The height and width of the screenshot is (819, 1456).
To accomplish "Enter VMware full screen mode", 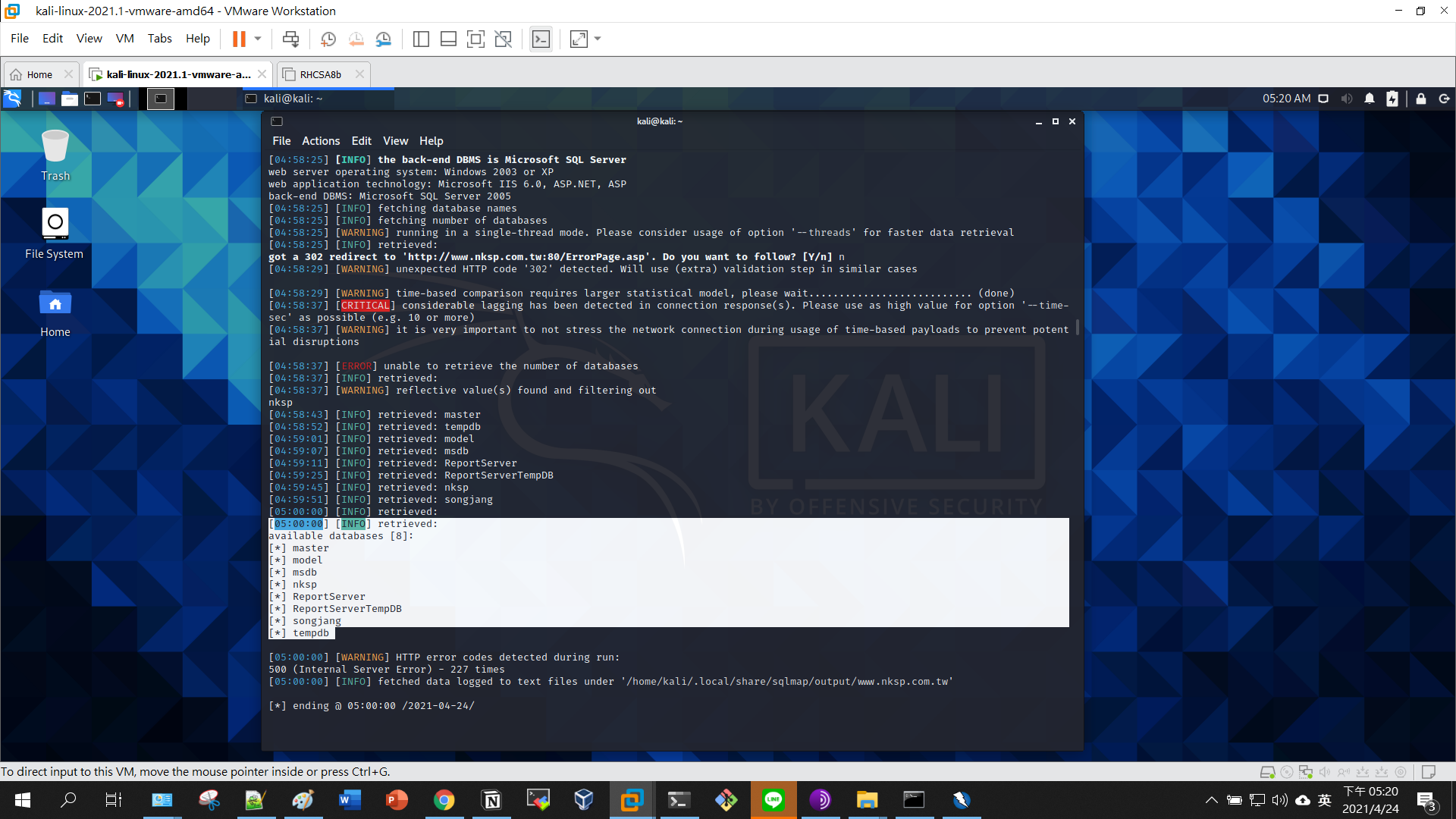I will 475,39.
